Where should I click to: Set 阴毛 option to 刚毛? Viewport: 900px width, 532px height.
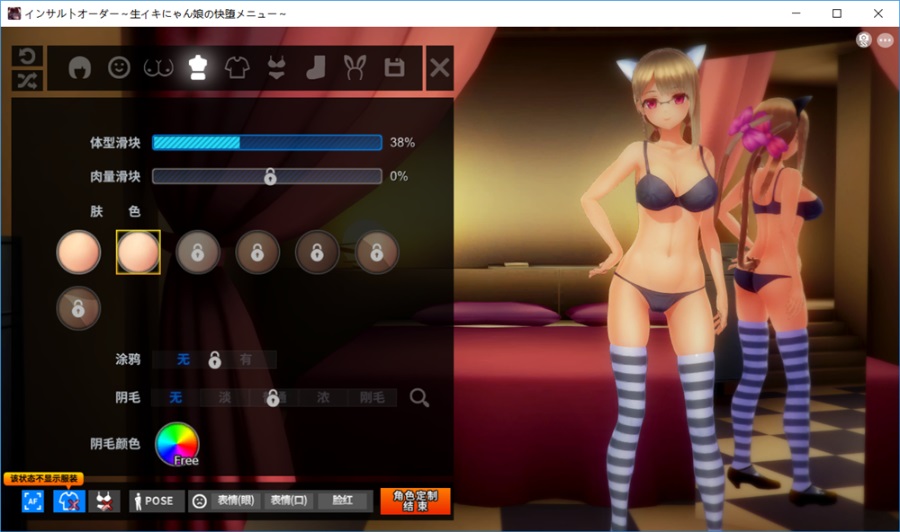coord(372,397)
